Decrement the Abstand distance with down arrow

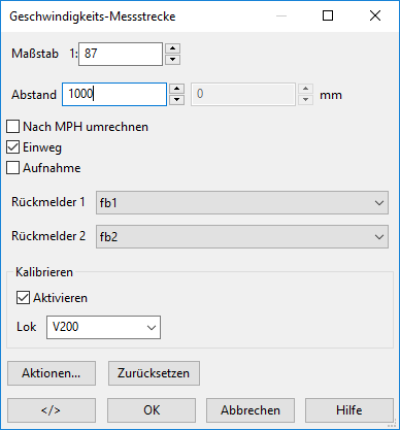tap(177, 100)
